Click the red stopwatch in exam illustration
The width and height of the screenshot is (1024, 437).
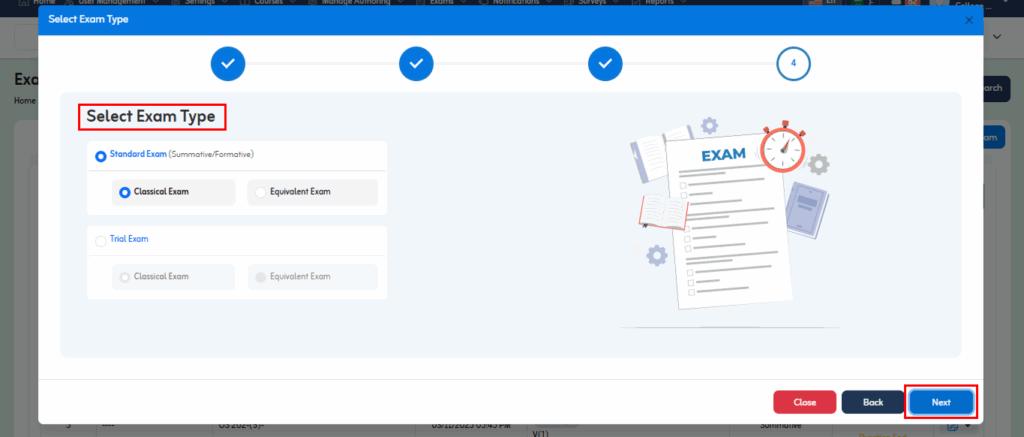(781, 149)
